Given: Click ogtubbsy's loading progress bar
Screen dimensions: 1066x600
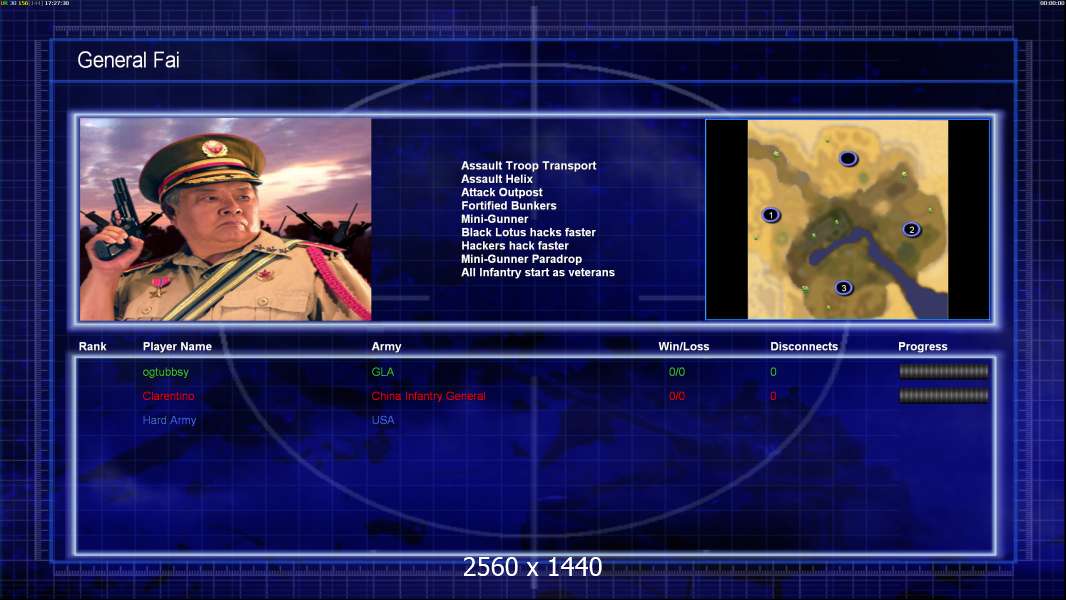Looking at the screenshot, I should click(944, 372).
